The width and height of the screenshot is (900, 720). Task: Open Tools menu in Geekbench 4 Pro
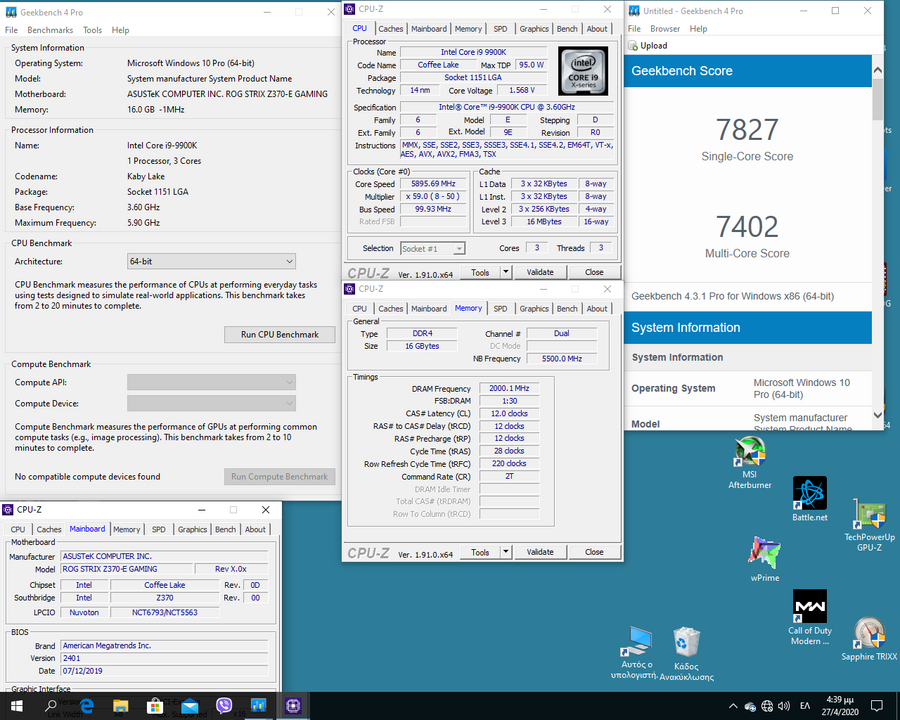pos(92,30)
